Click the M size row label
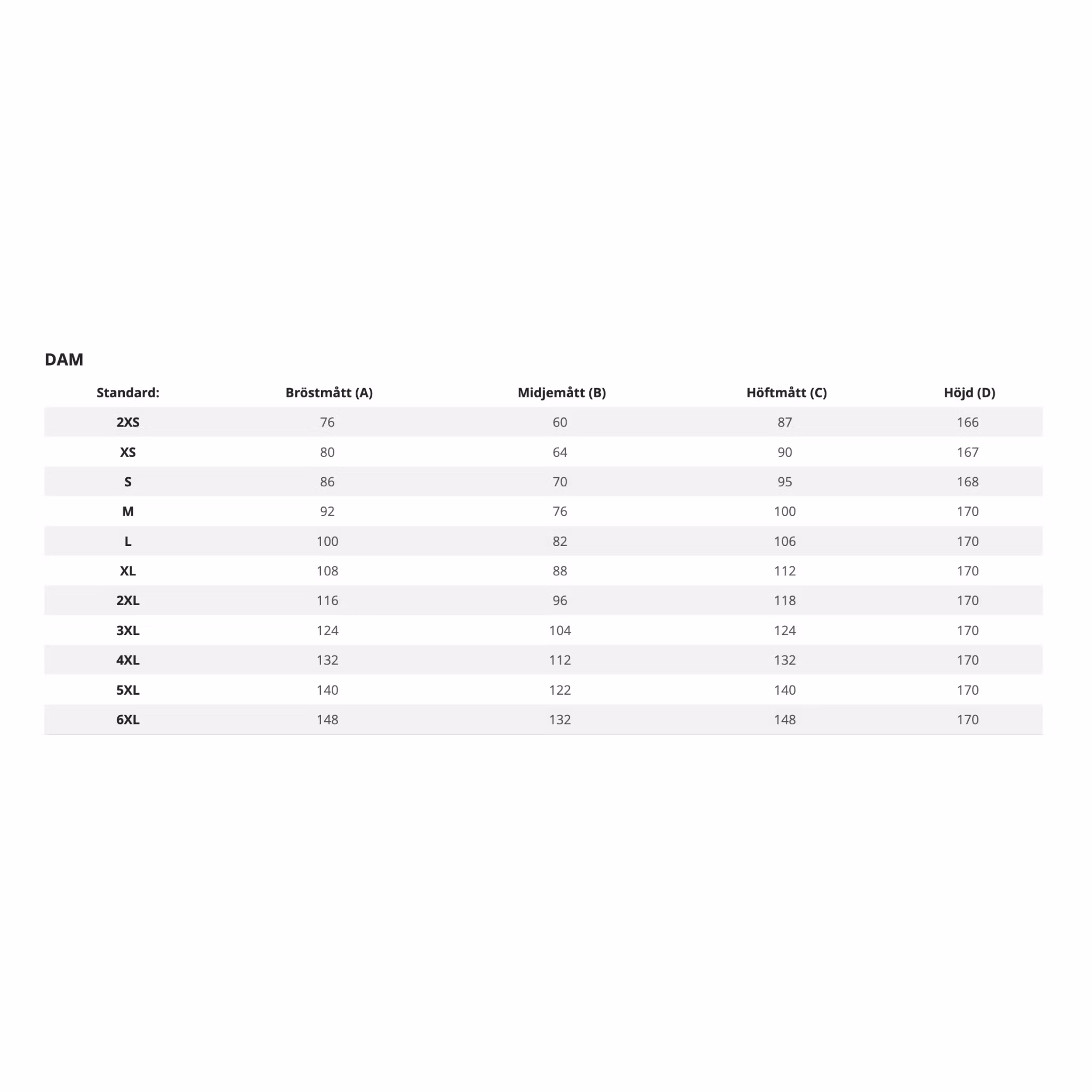 tap(128, 511)
